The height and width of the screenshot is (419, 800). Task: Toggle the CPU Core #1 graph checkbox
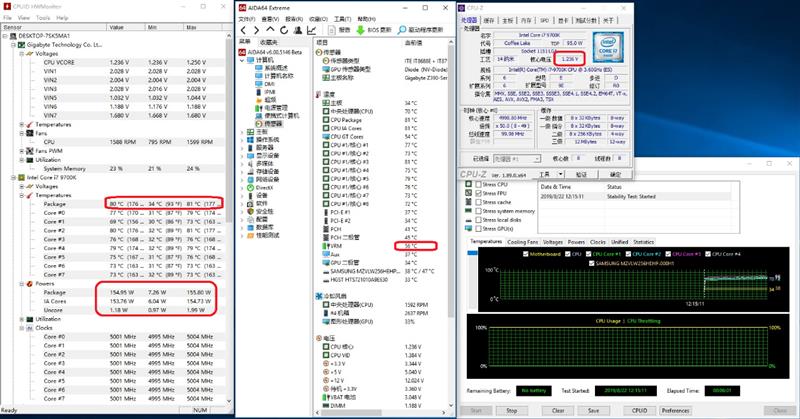click(588, 254)
